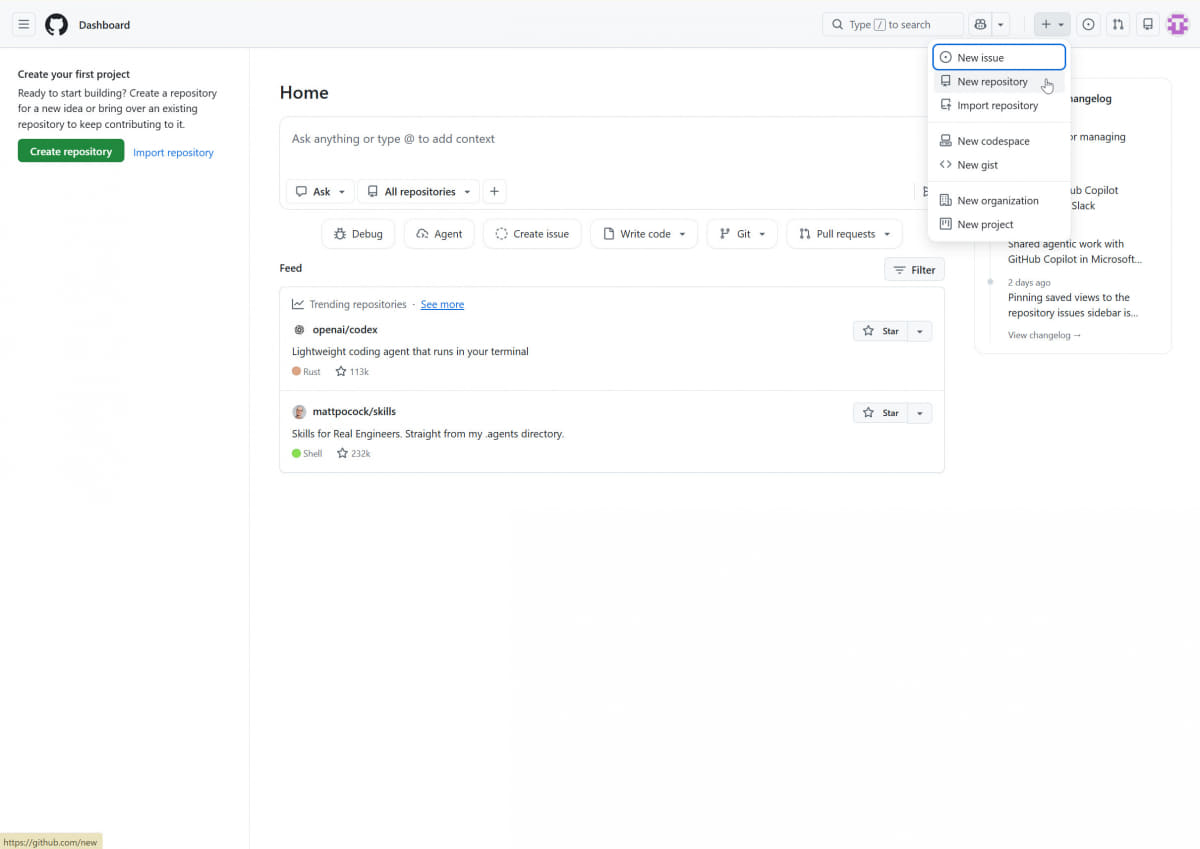This screenshot has height=849, width=1200.
Task: Open the Pull requests icon in header
Action: 1118,24
